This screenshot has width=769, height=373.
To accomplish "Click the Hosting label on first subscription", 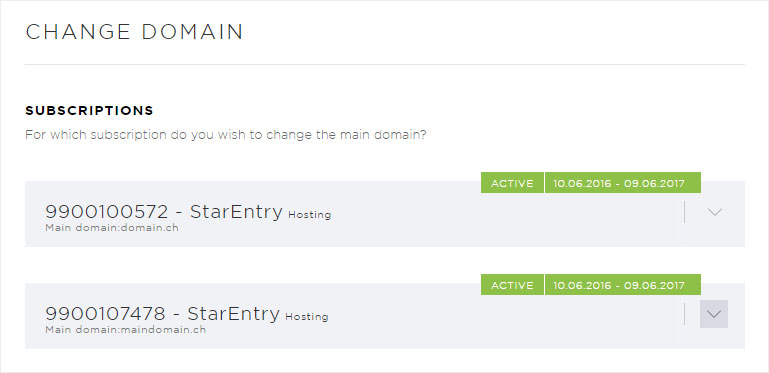I will pos(309,215).
